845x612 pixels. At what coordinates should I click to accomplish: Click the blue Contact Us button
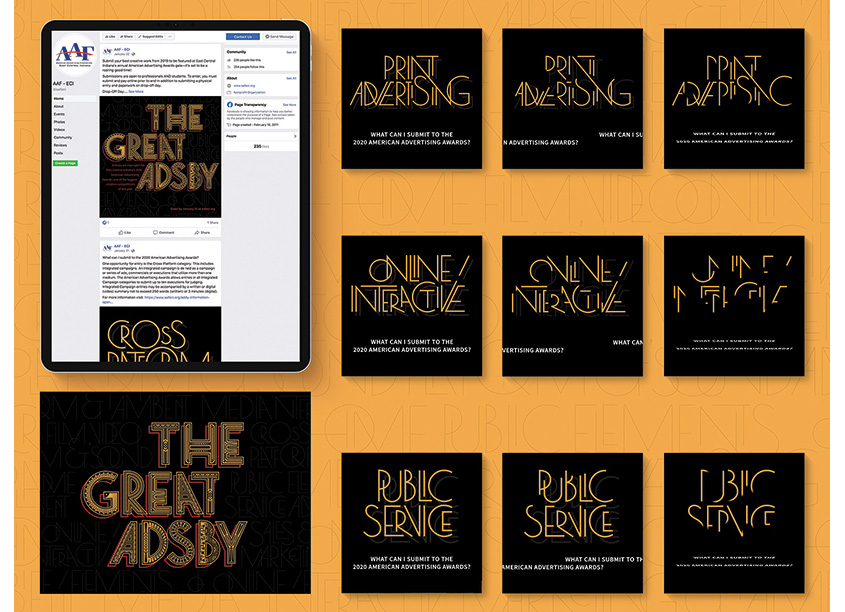[x=243, y=37]
